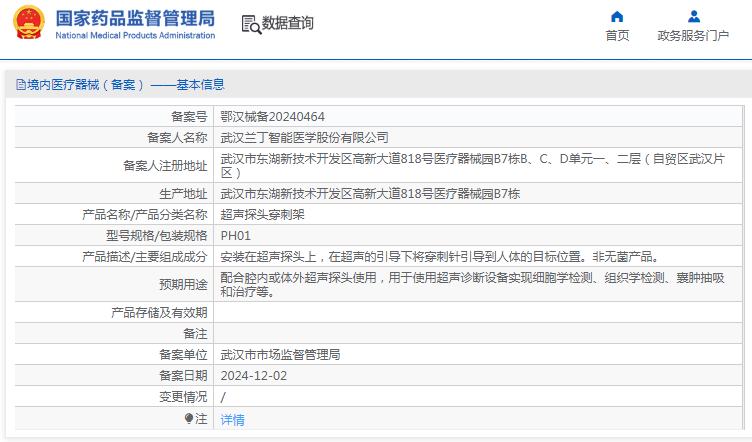Click the 备案号 row label
Screen dimensions: 752x442
[x=189, y=116]
